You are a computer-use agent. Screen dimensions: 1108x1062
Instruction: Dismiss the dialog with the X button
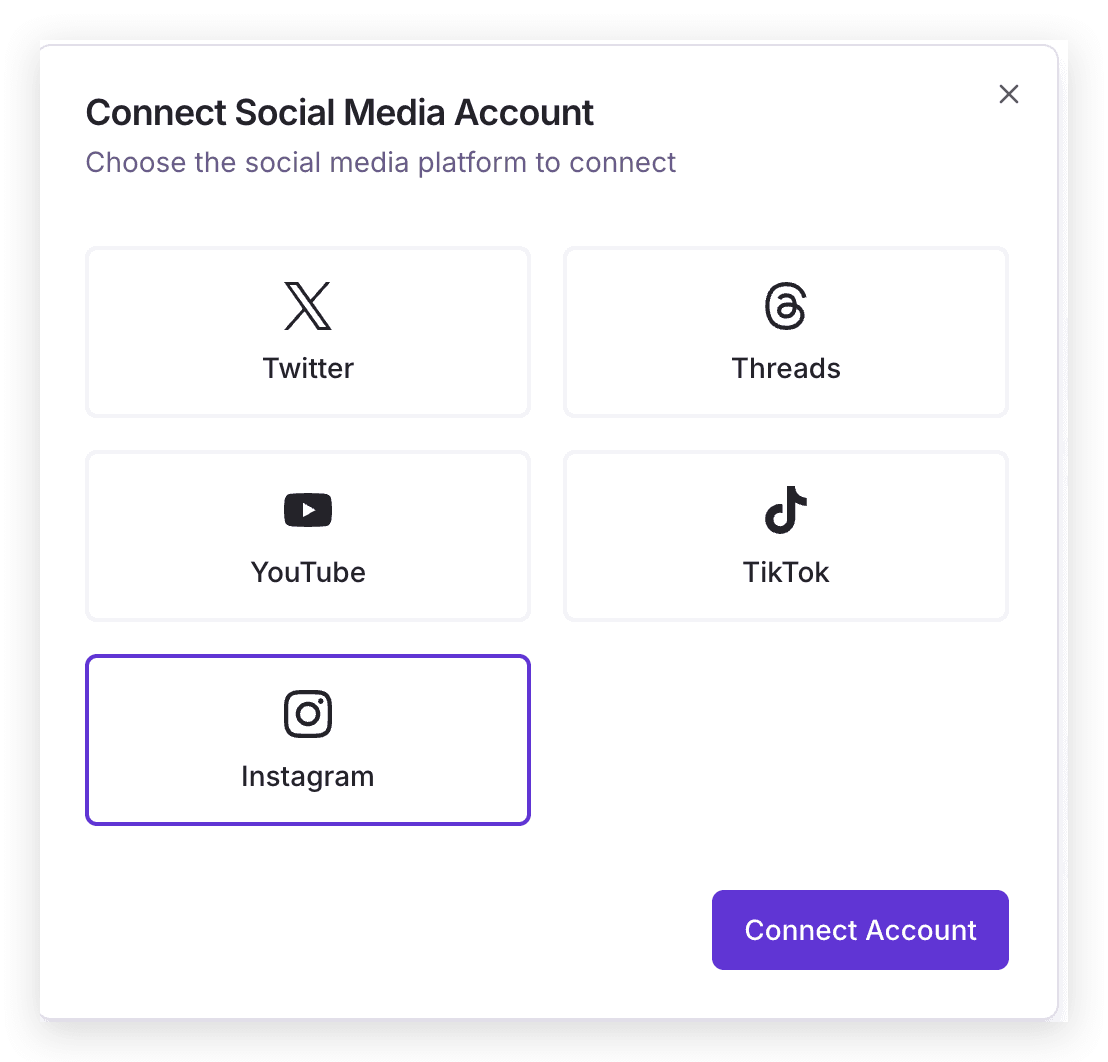[x=1008, y=93]
